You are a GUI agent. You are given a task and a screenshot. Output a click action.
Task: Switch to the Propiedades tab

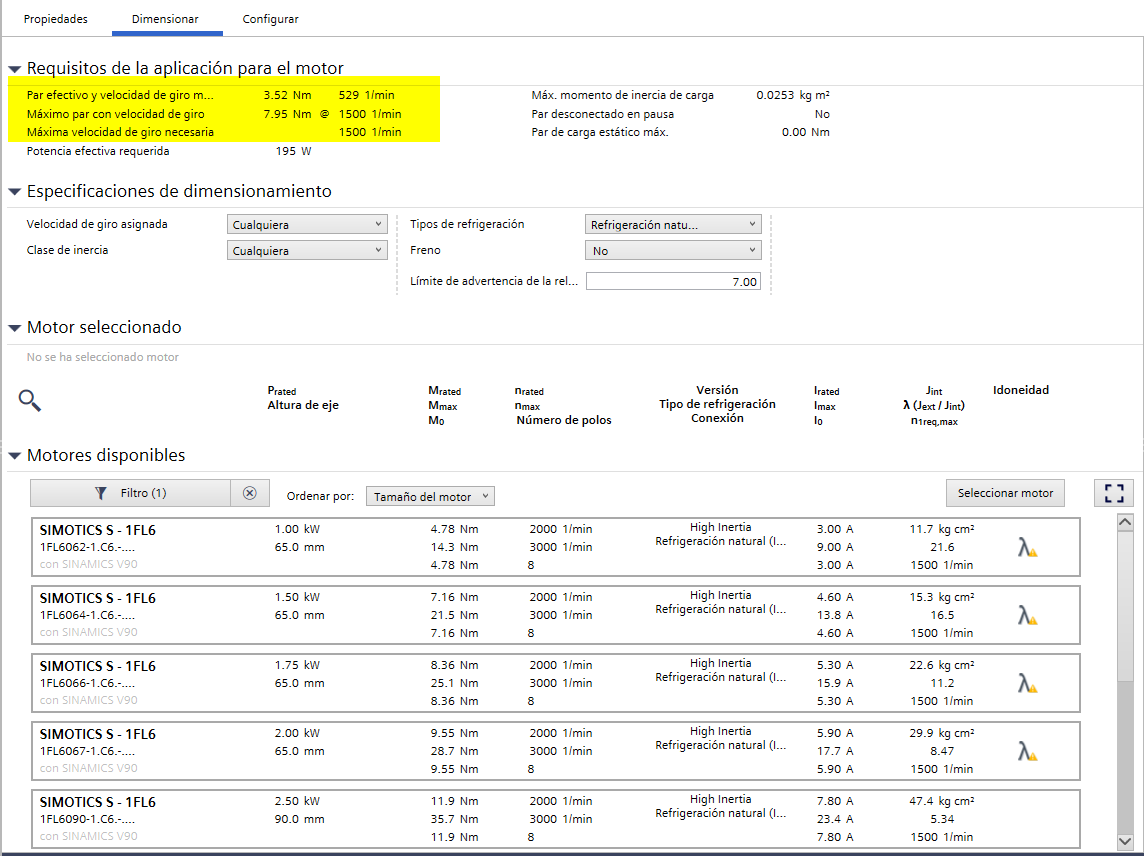point(56,19)
